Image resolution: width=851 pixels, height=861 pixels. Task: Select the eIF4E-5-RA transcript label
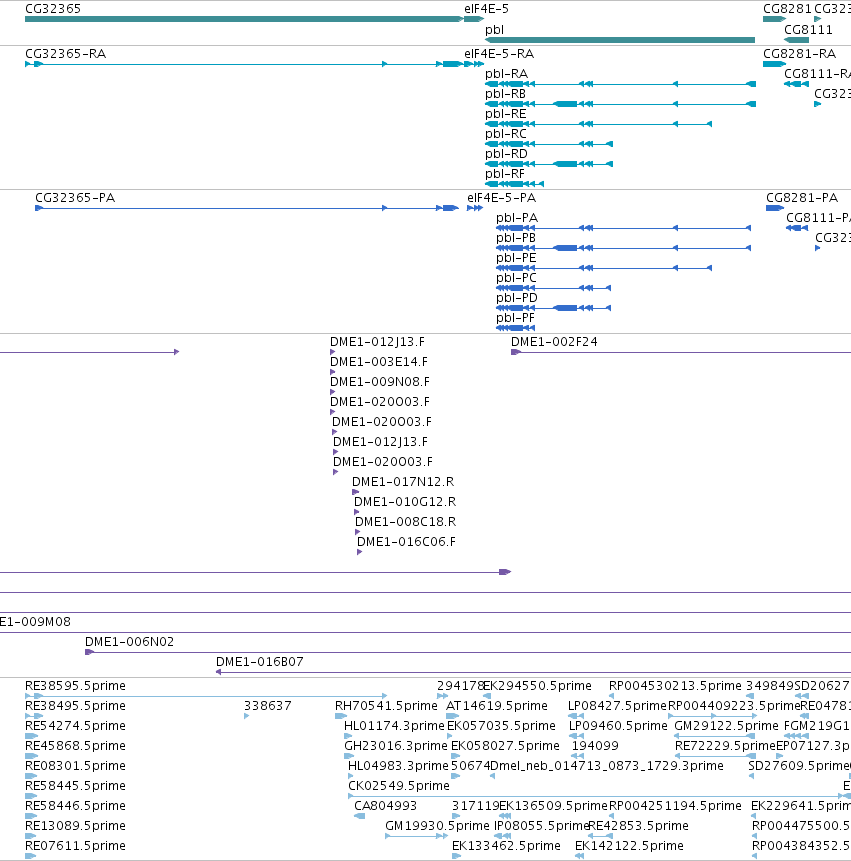pyautogui.click(x=499, y=54)
